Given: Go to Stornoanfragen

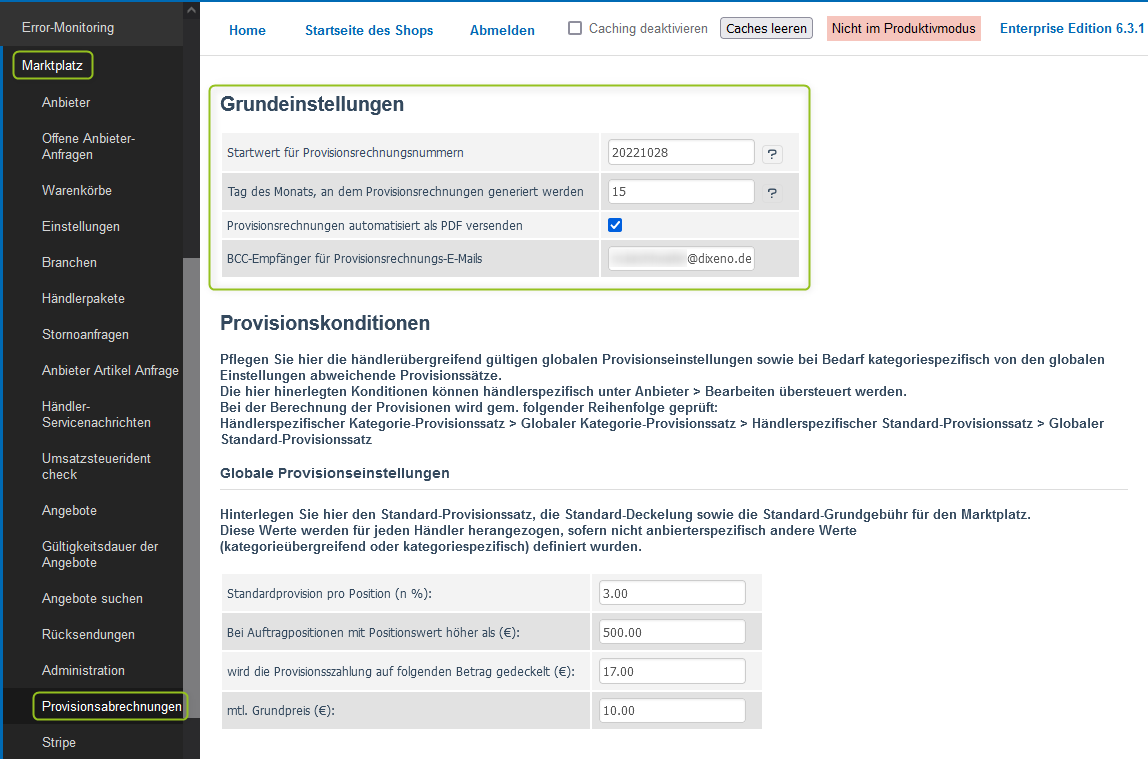Looking at the screenshot, I should click(x=86, y=334).
